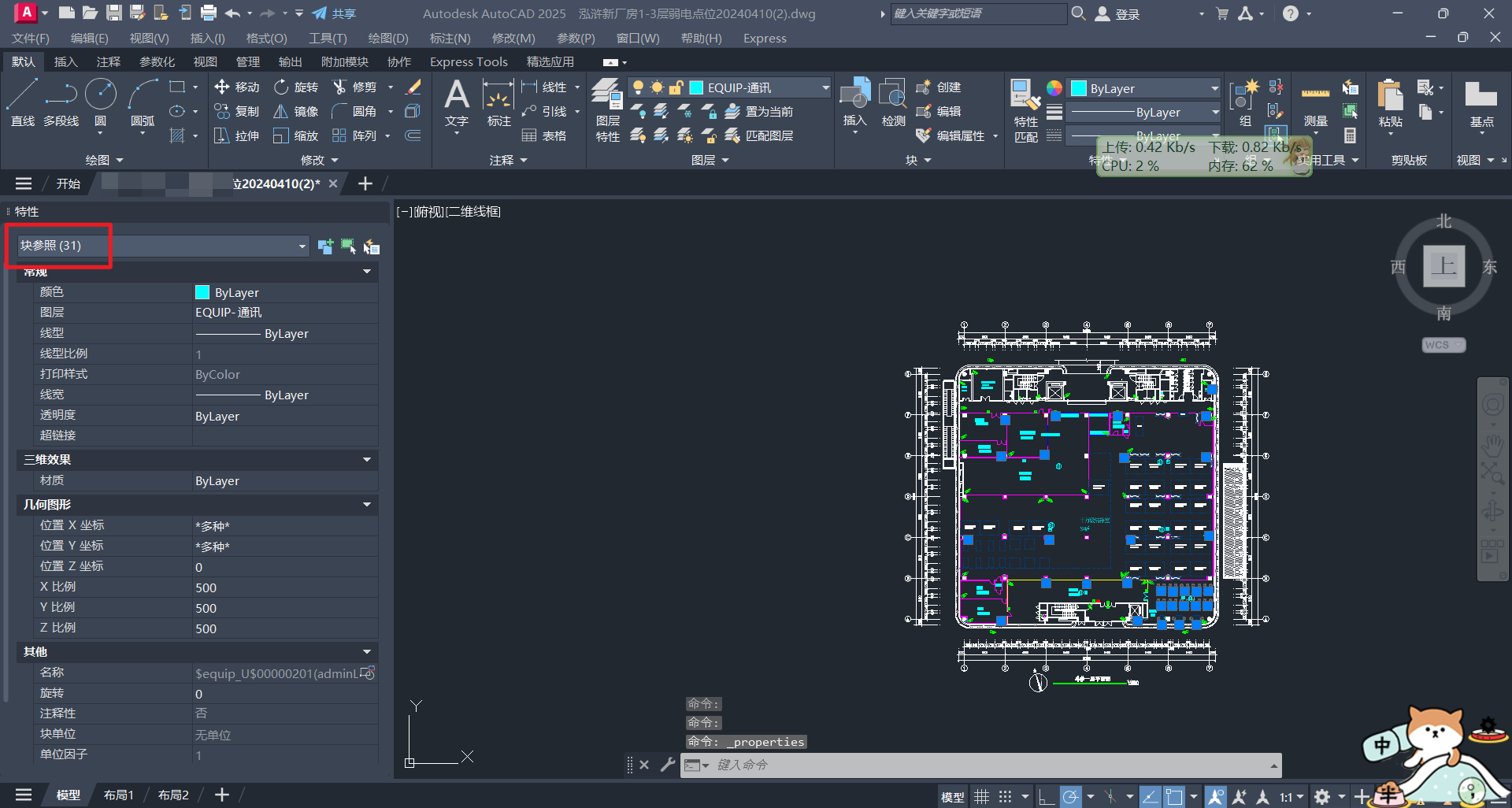Insert a Table (表格)
The width and height of the screenshot is (1512, 808).
(x=544, y=135)
